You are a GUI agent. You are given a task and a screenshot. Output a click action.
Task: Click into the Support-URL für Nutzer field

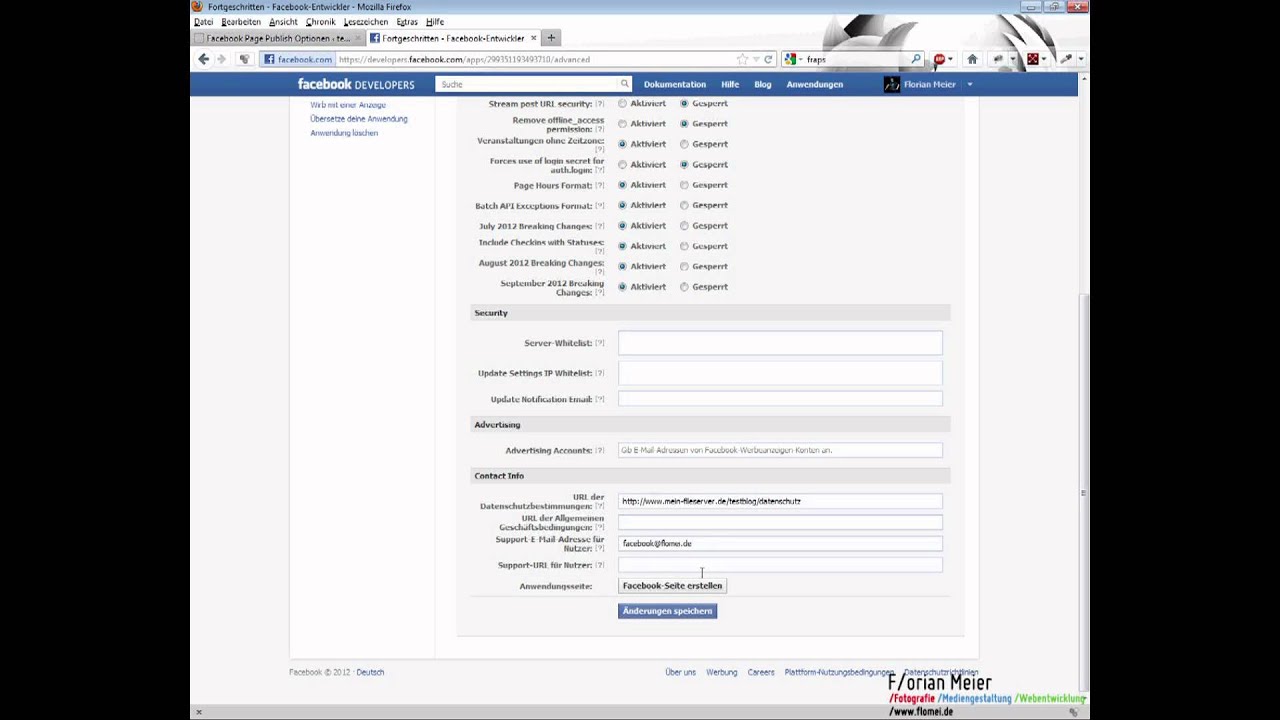780,565
